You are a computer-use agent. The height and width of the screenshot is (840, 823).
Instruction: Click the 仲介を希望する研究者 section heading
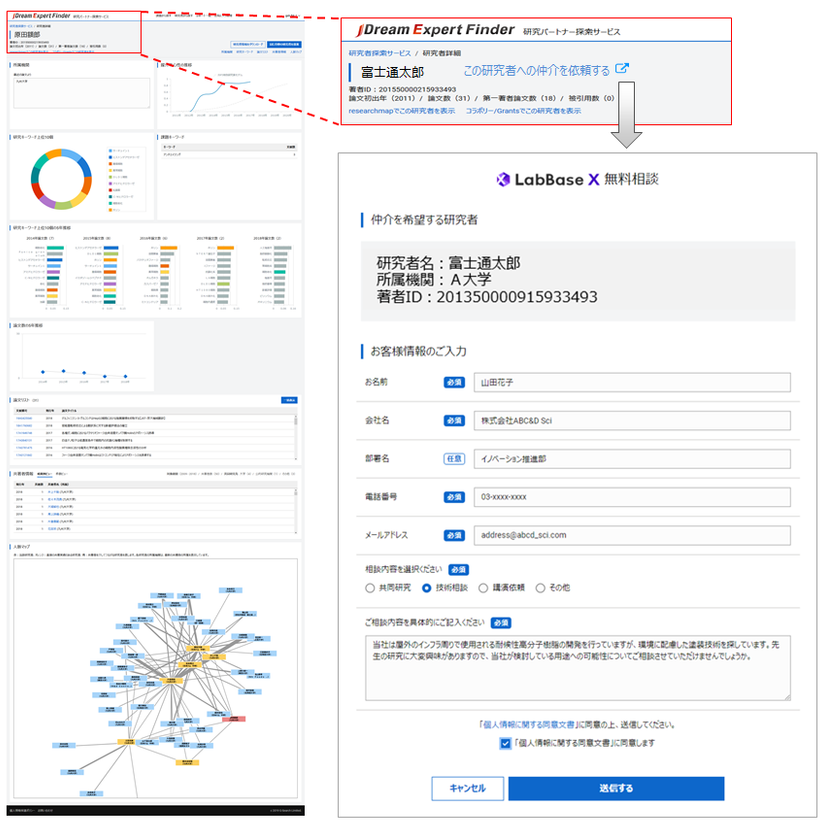click(424, 220)
